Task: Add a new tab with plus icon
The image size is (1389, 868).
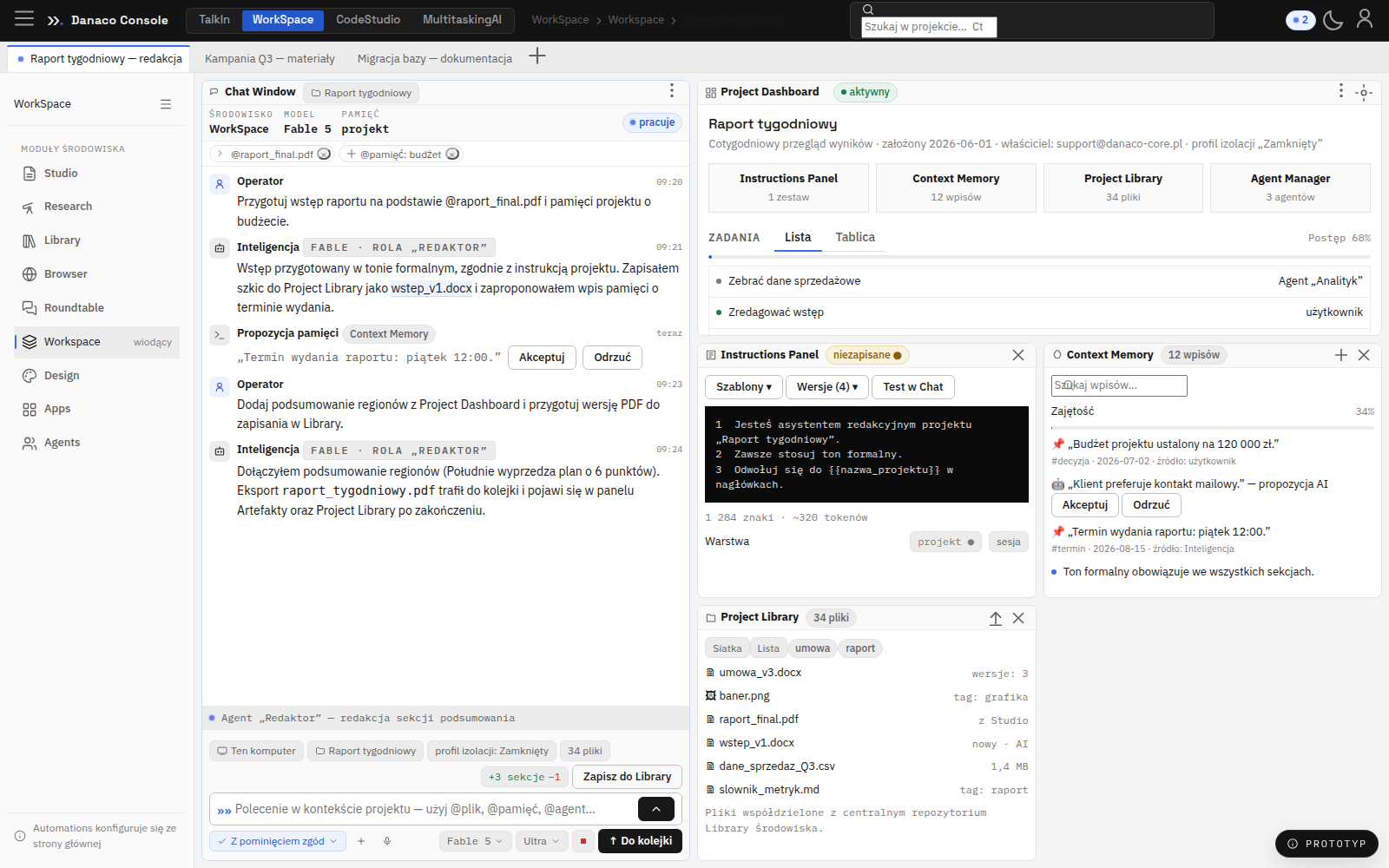Action: point(537,56)
